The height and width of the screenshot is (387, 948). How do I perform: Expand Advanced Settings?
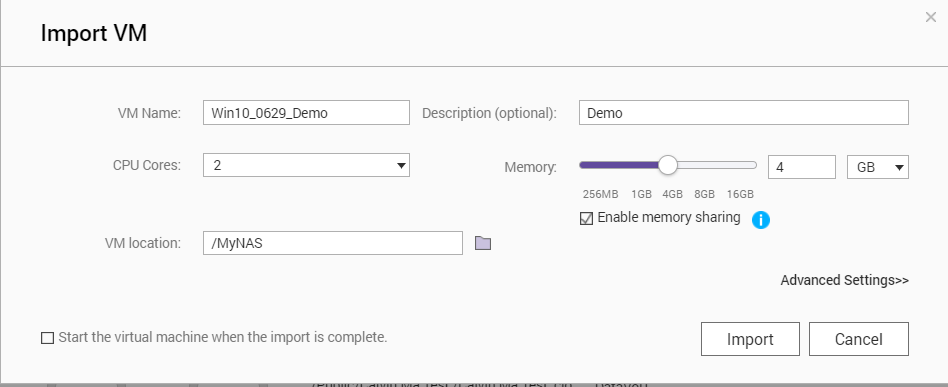click(x=844, y=281)
